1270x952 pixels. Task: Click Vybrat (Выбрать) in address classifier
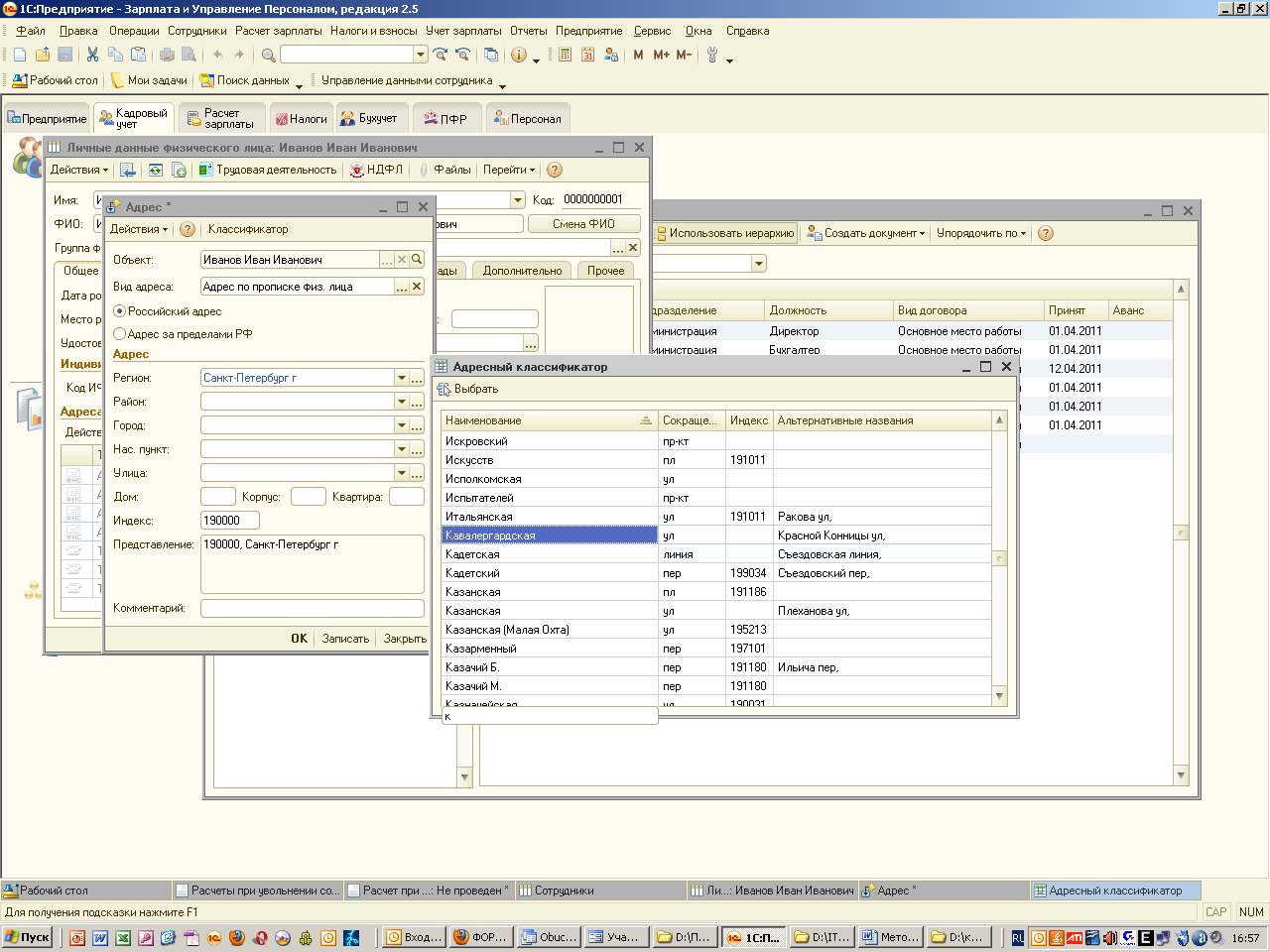point(467,390)
